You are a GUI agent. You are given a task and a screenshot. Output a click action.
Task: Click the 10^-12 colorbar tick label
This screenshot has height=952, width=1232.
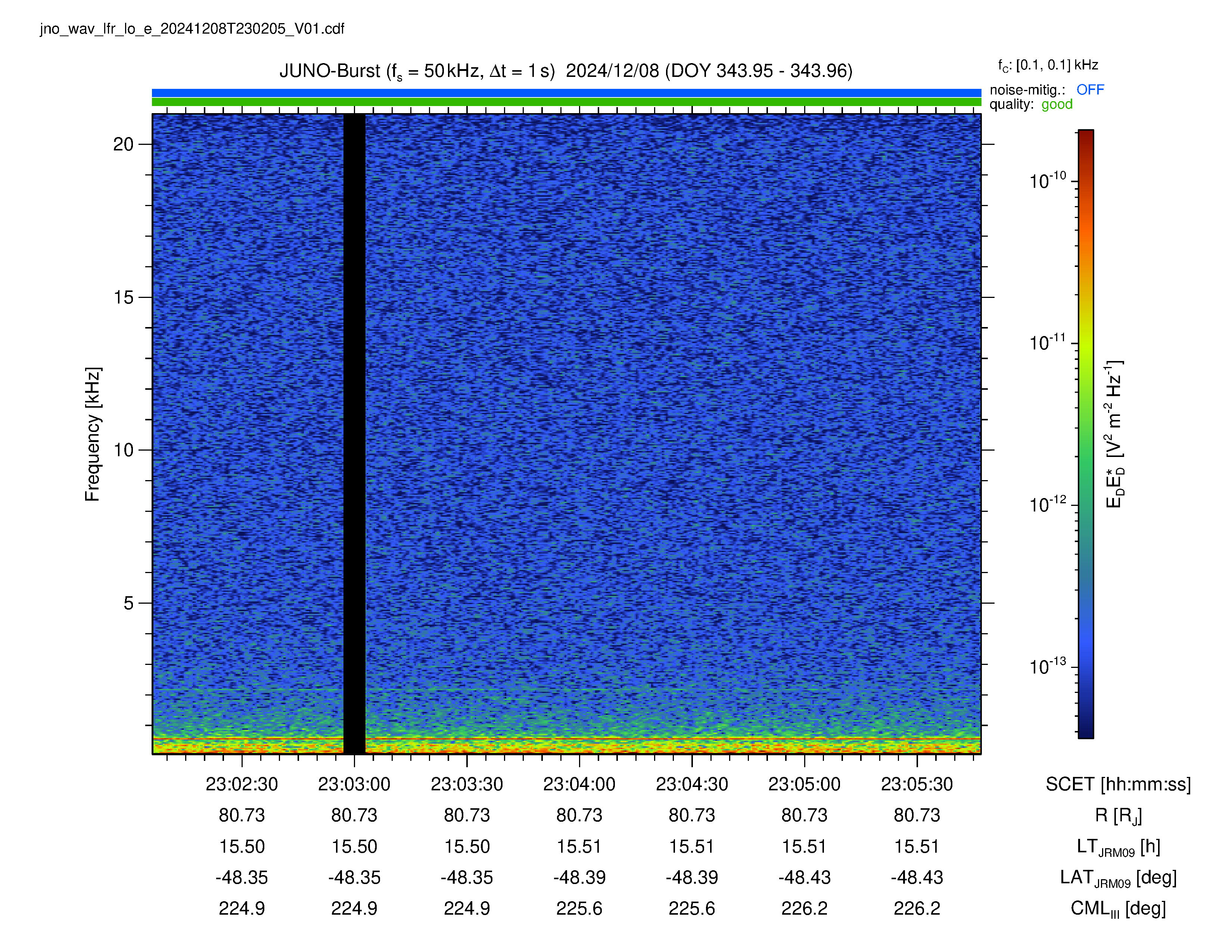point(1048,504)
